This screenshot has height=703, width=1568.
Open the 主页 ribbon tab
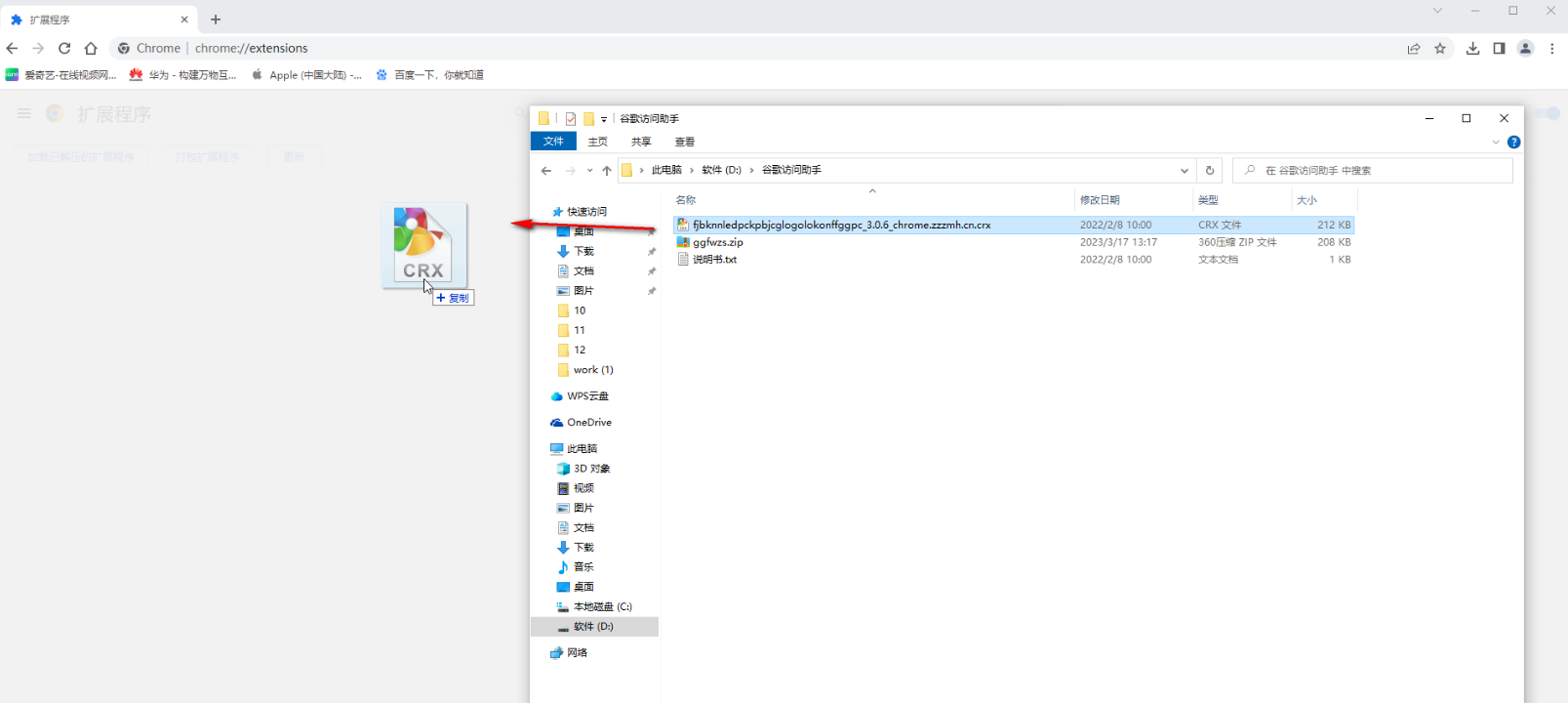click(x=598, y=142)
